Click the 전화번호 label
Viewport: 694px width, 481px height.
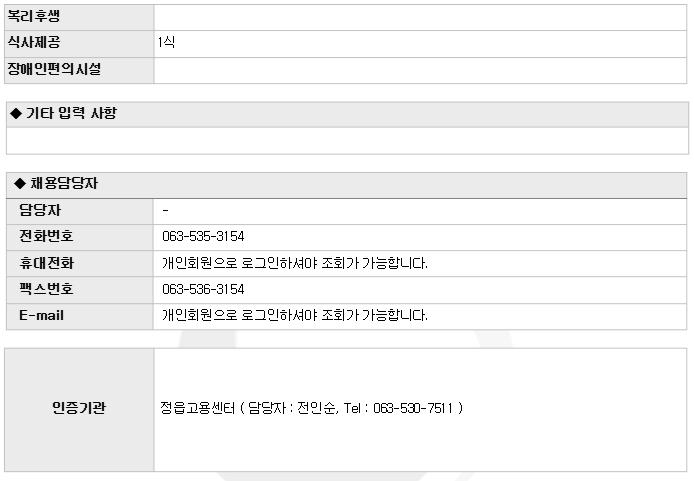(x=46, y=236)
